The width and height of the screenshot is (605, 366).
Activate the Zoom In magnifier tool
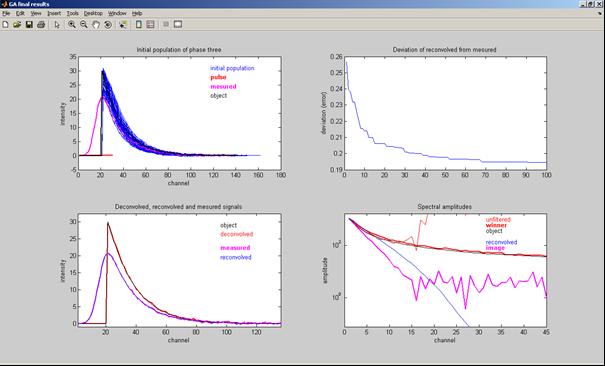pos(71,25)
